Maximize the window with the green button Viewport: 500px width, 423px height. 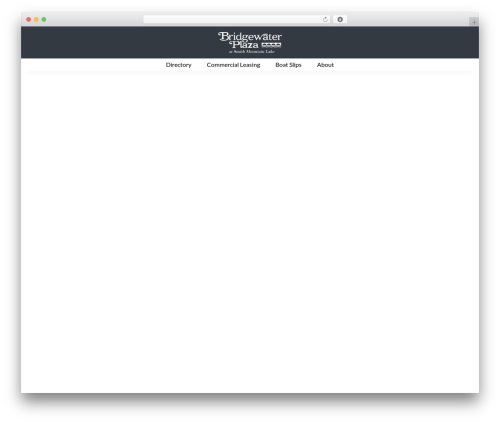[44, 20]
